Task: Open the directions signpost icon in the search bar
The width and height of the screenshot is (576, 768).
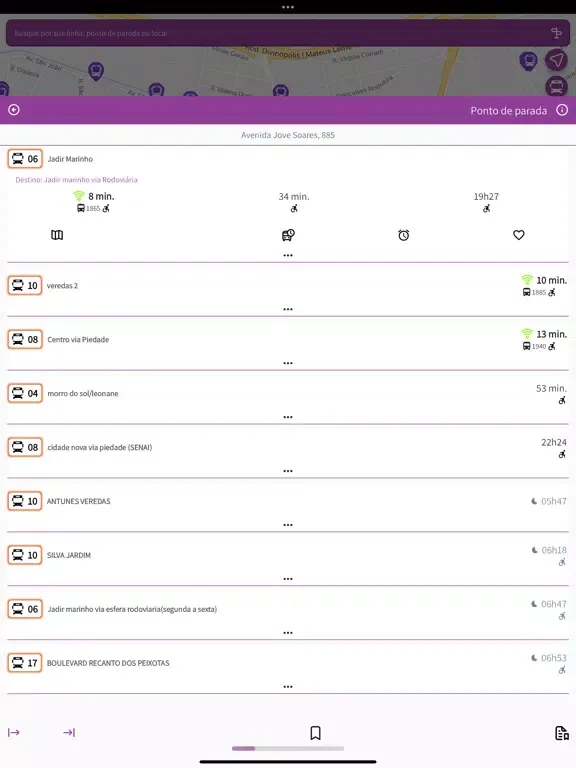Action: tap(556, 33)
